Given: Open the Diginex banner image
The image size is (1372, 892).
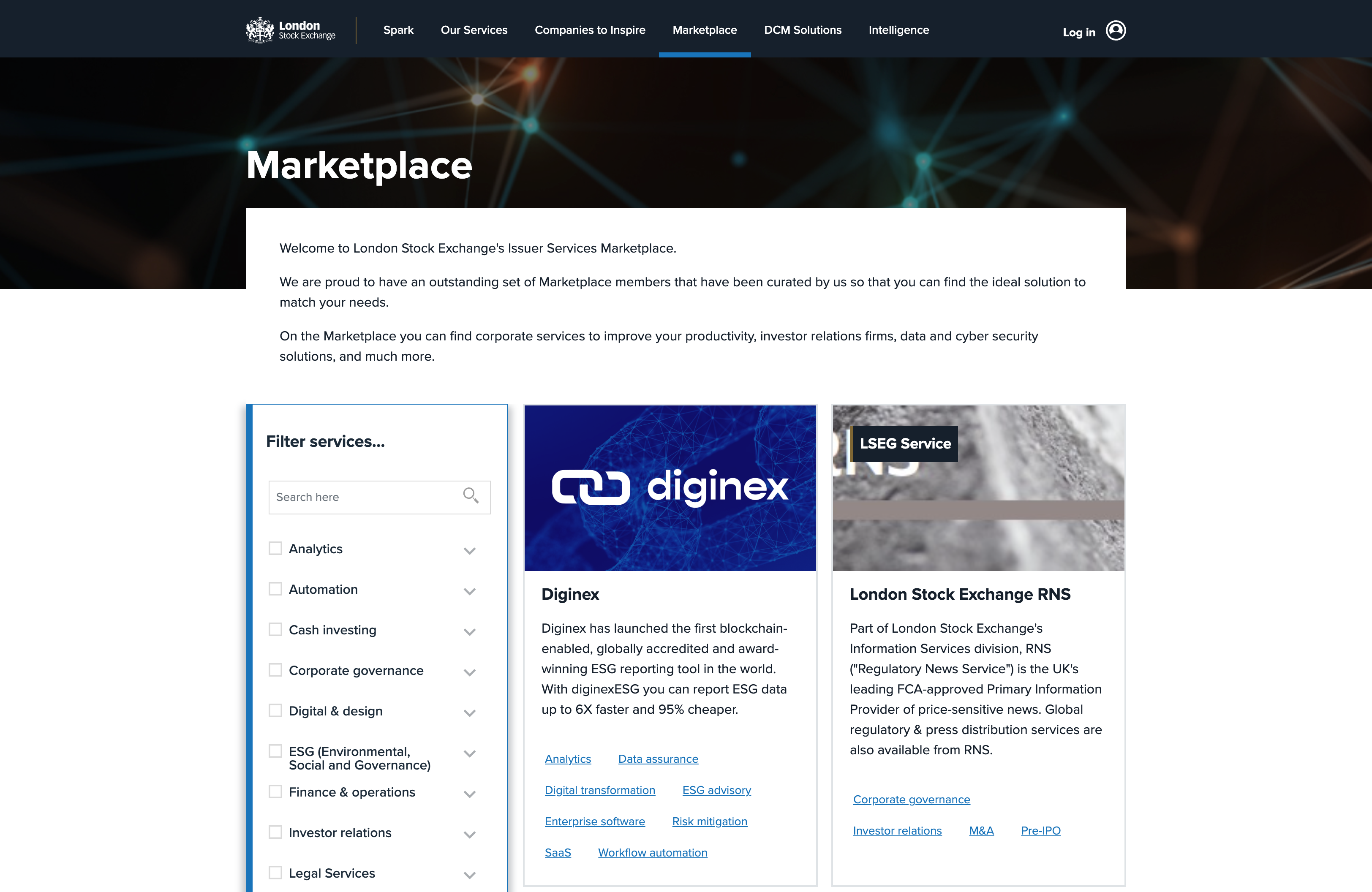Looking at the screenshot, I should pos(670,487).
